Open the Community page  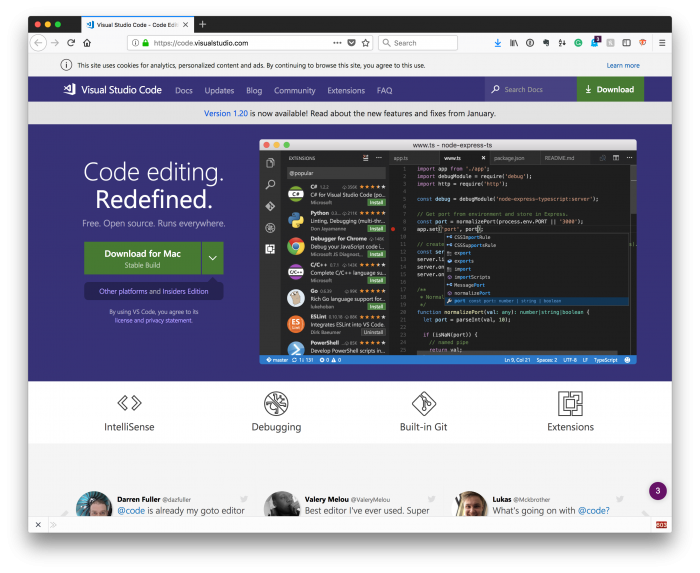point(295,91)
